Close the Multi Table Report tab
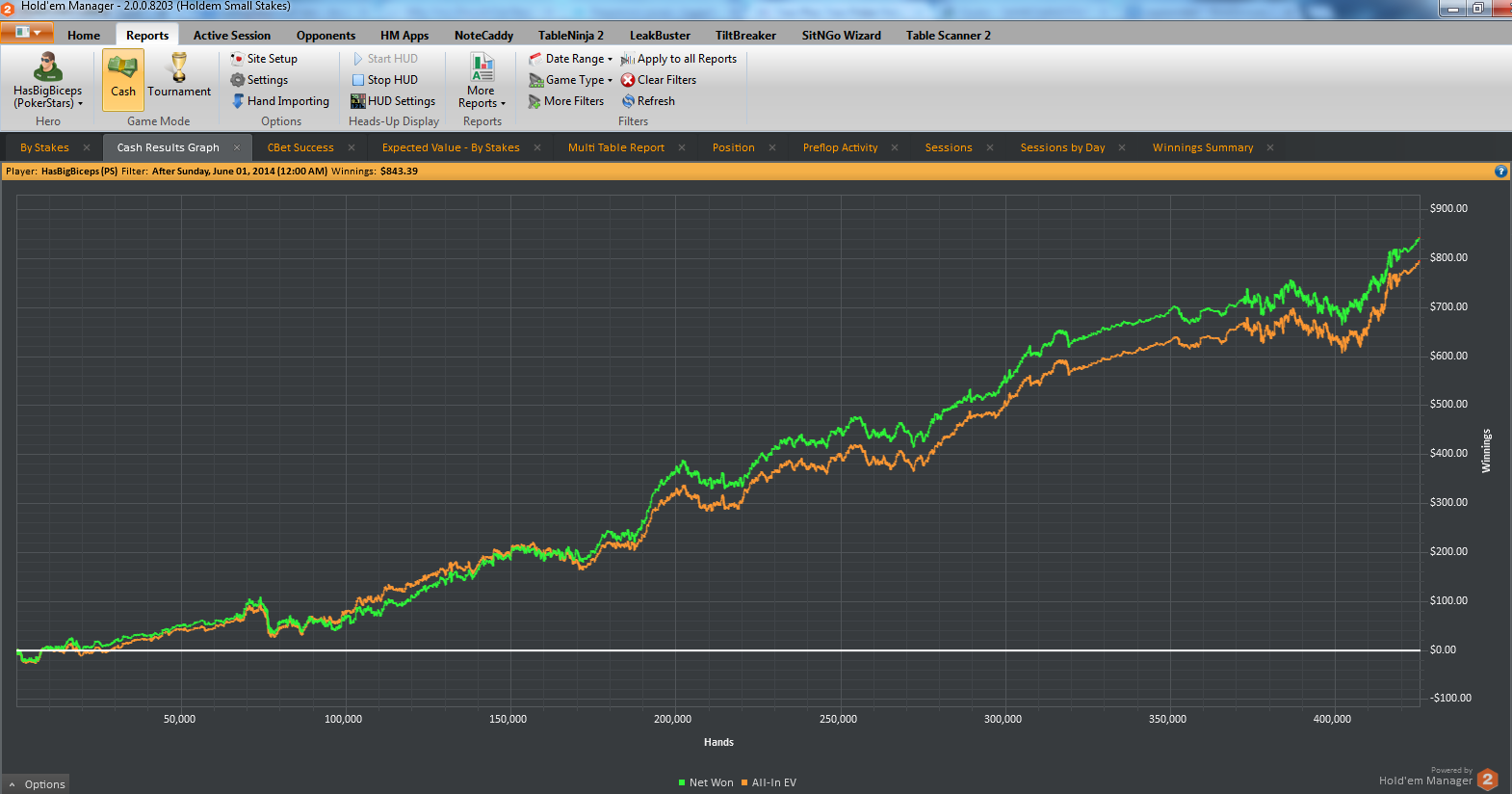 682,147
